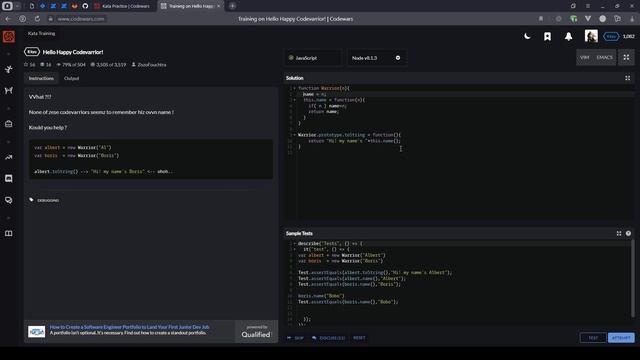Click the Vivaldi menu icon
The image size is (640, 360).
click(7, 6)
